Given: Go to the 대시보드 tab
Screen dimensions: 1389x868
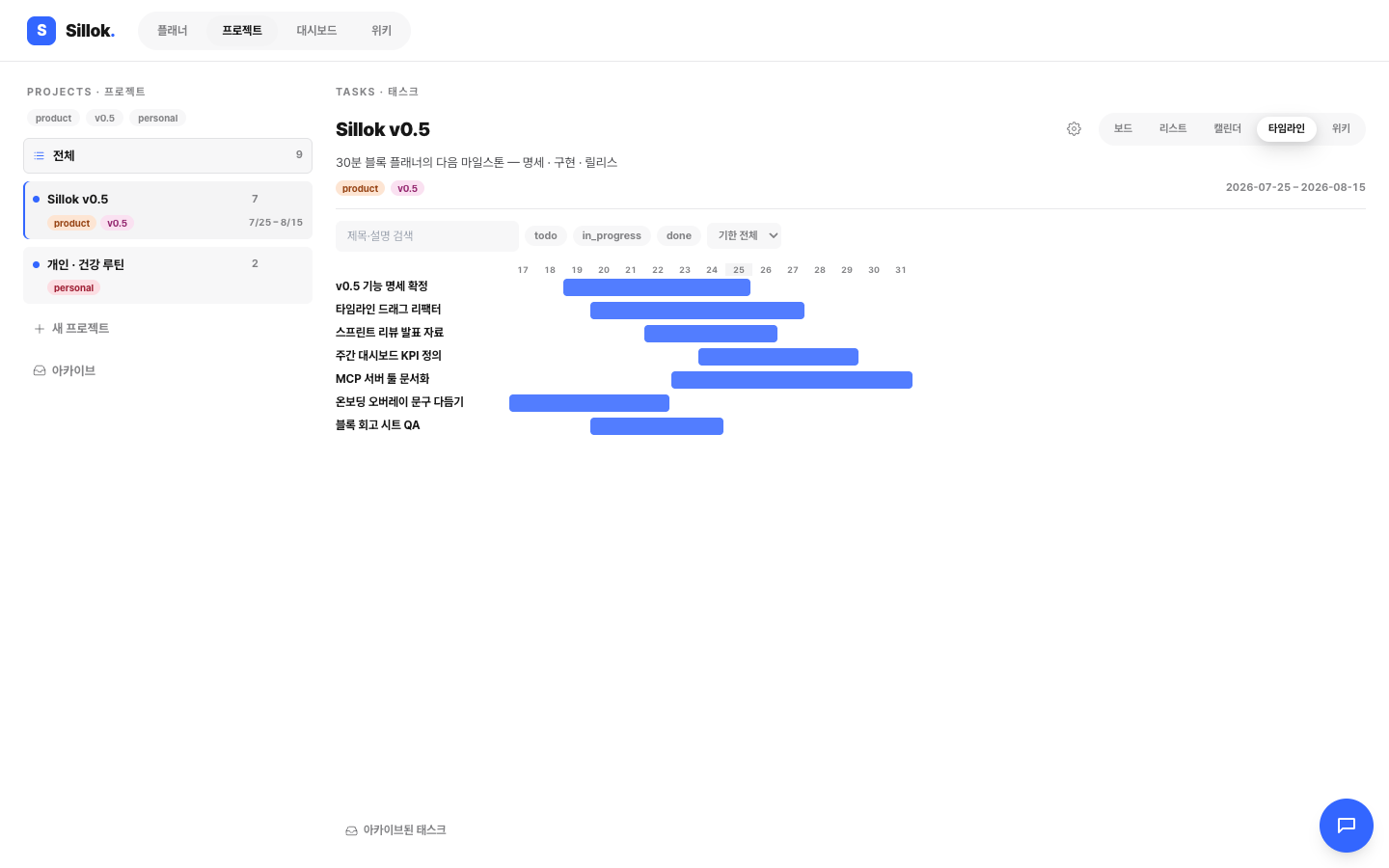Looking at the screenshot, I should pyautogui.click(x=316, y=31).
